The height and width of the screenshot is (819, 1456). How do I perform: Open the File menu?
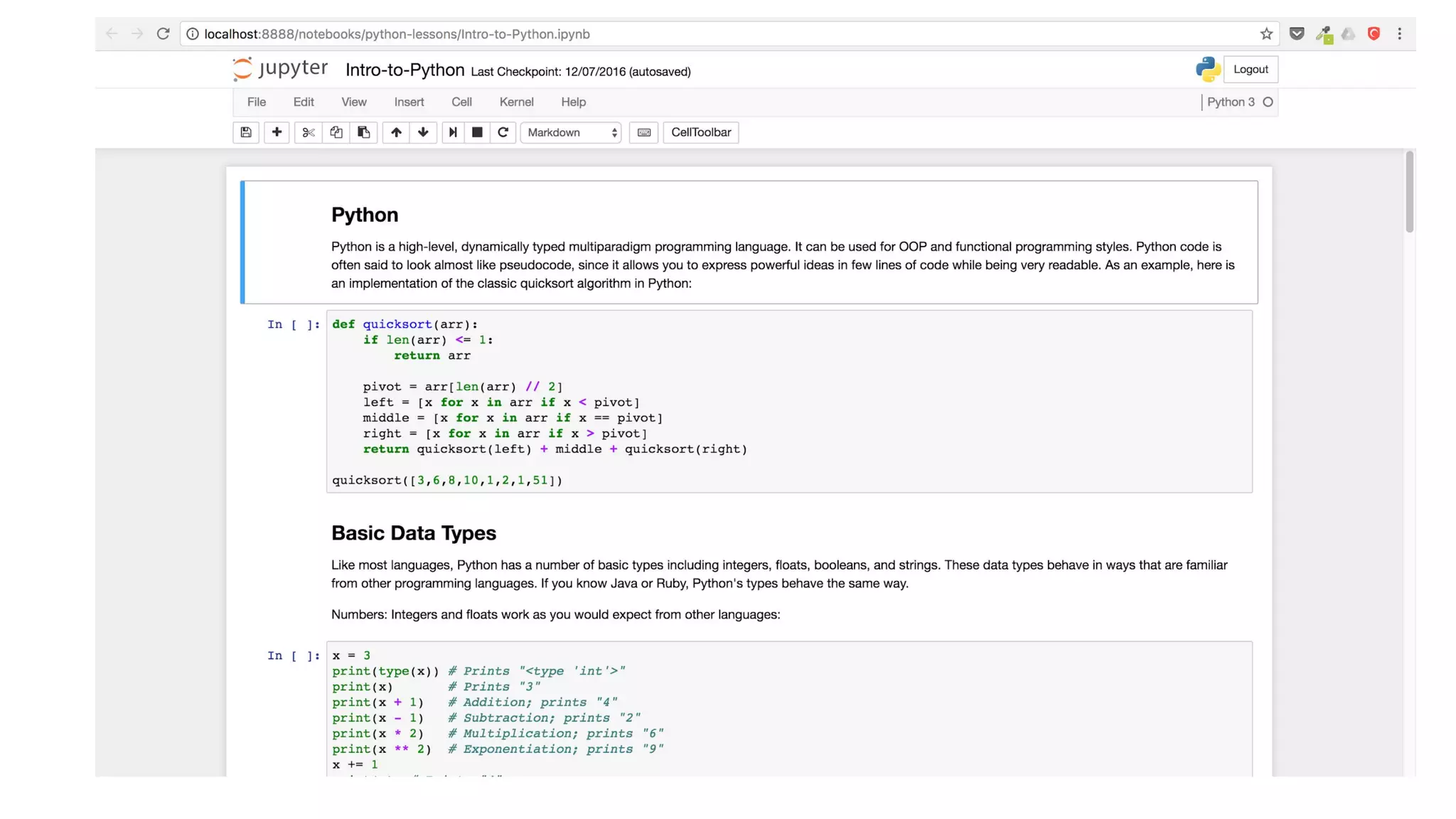point(257,102)
